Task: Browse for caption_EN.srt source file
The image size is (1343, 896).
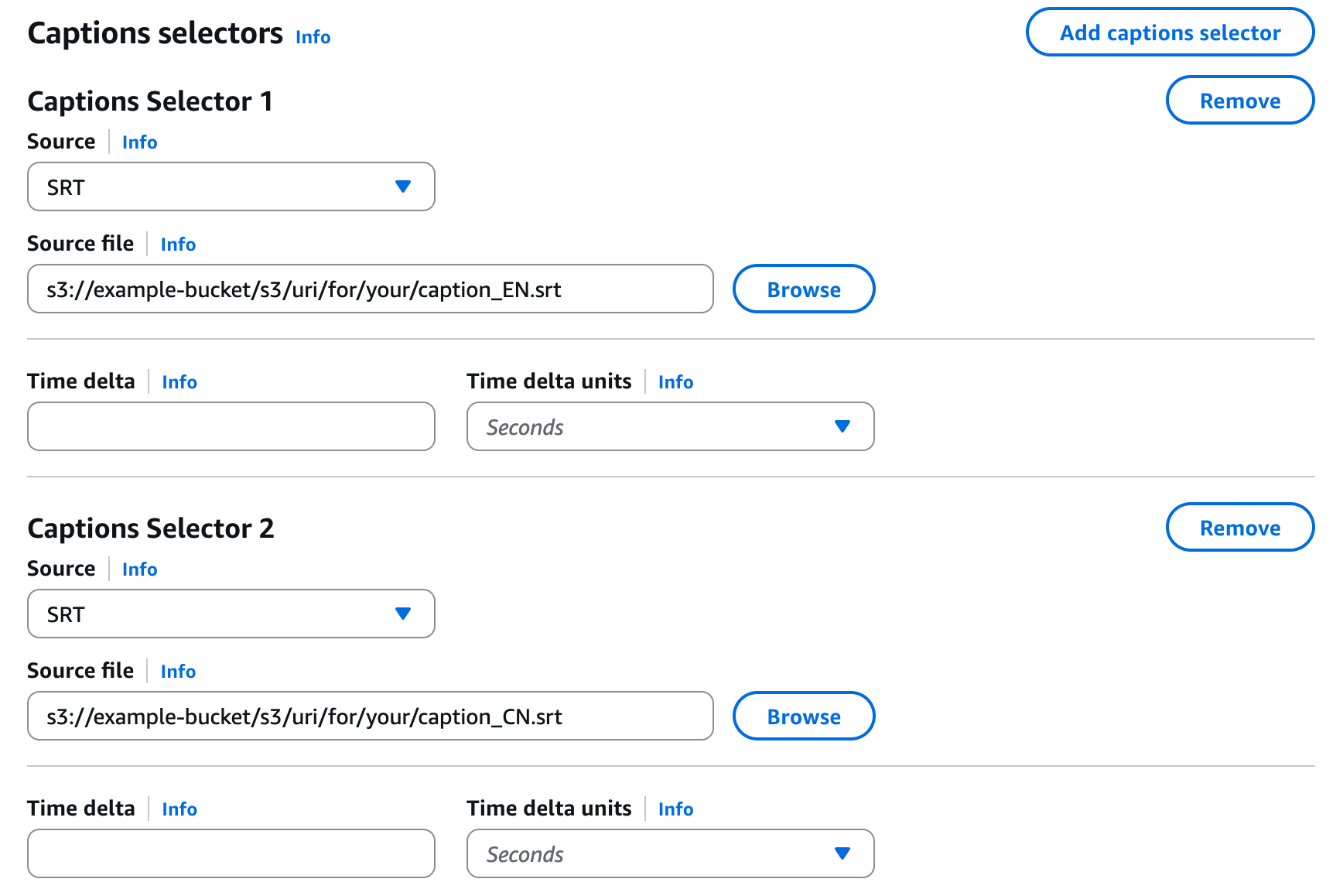Action: (803, 289)
